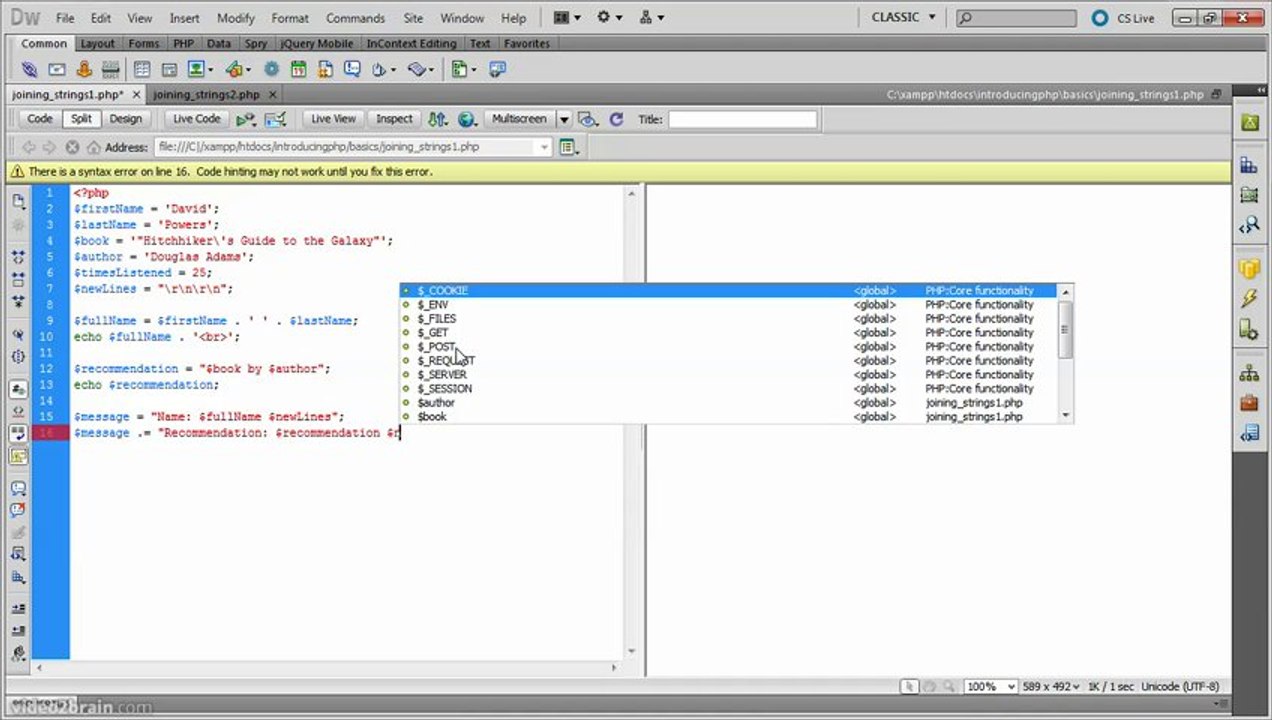Click Check Browser Compatibility icon
Viewport: 1272px width, 720px height.
click(275, 119)
